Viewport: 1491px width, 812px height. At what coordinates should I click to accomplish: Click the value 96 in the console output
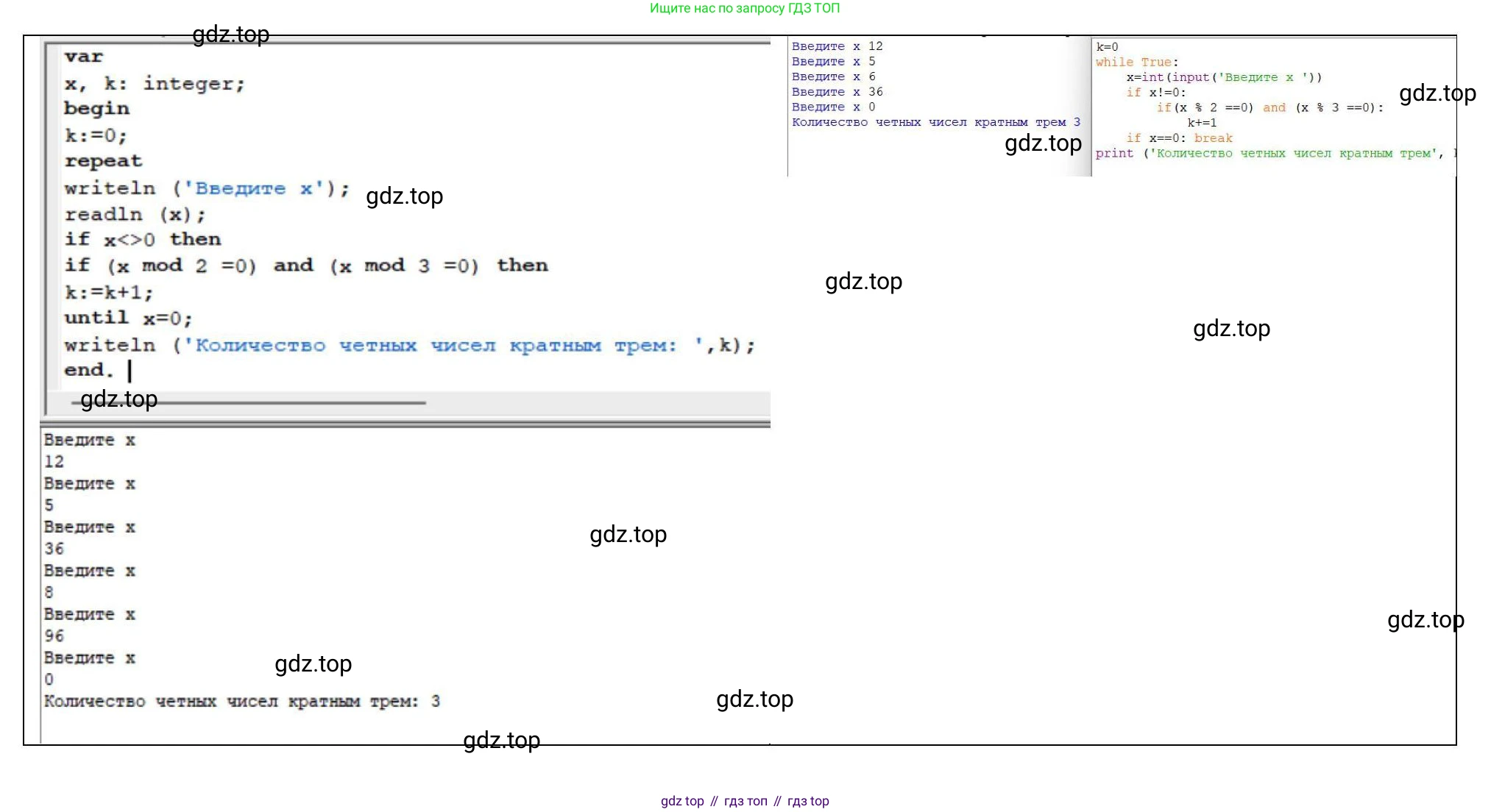pyautogui.click(x=54, y=636)
